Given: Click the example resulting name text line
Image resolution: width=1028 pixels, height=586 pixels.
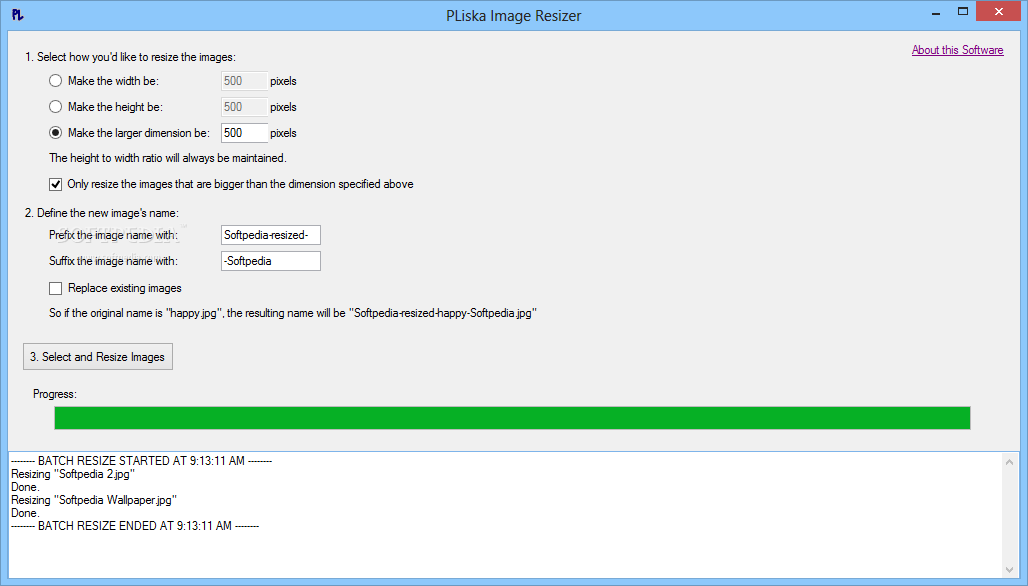Looking at the screenshot, I should (x=293, y=313).
